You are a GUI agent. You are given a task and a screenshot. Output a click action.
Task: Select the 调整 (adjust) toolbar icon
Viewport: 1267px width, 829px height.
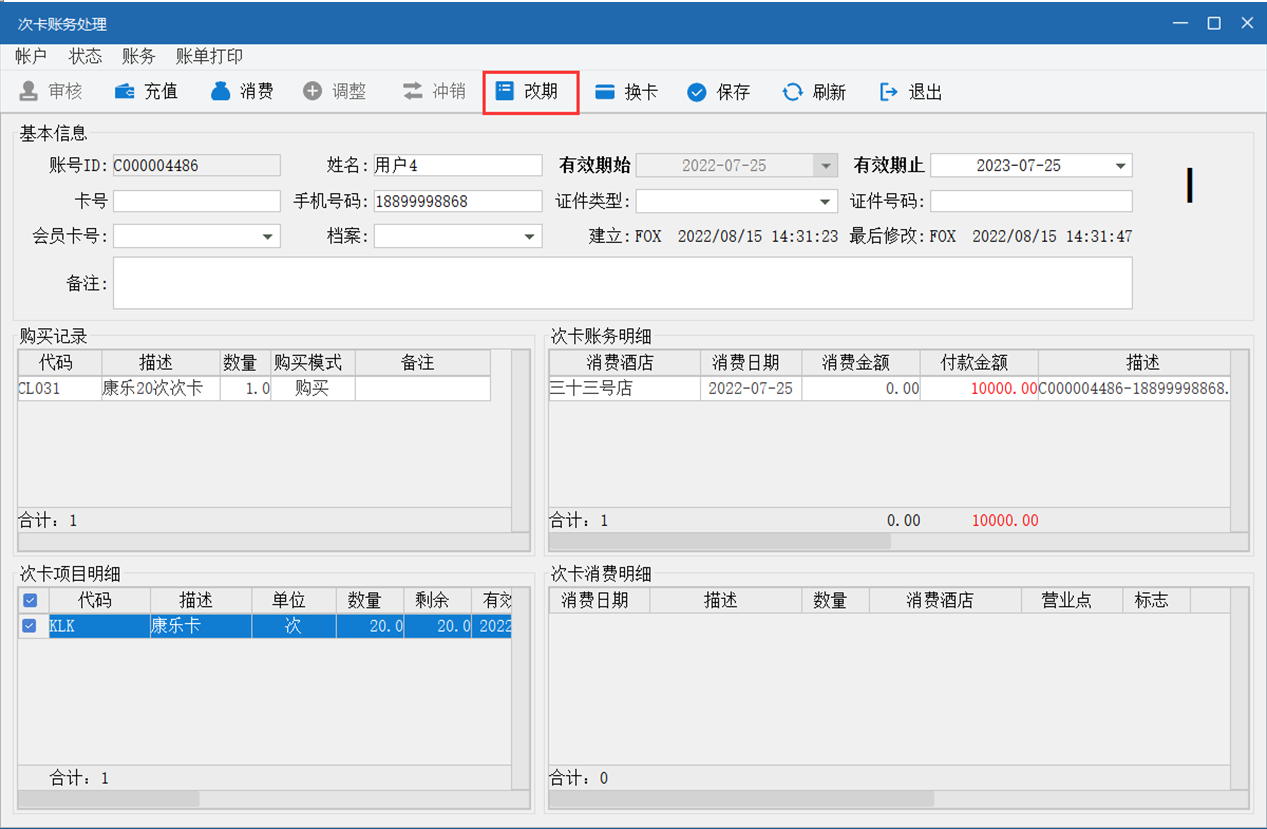click(x=335, y=92)
